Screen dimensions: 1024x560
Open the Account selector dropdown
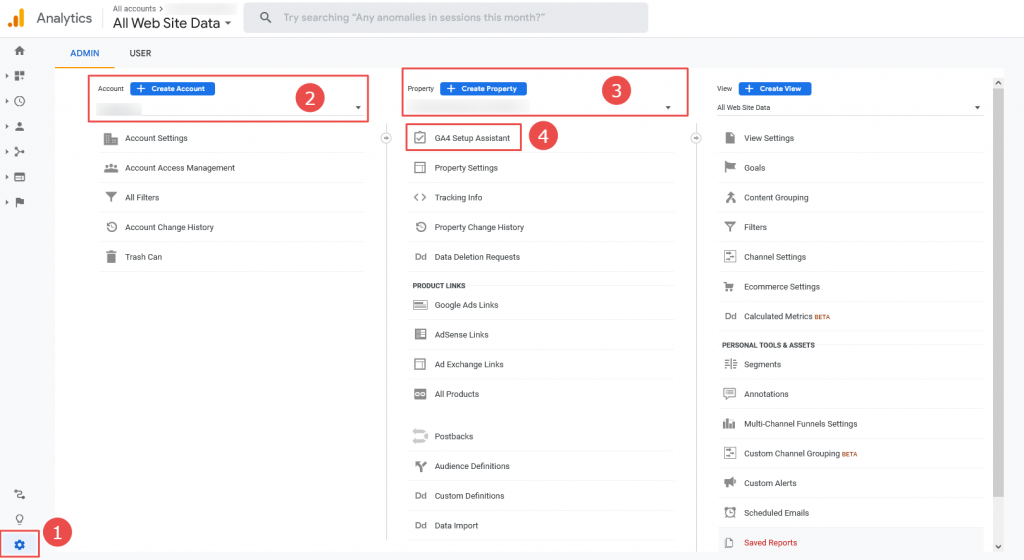click(229, 108)
